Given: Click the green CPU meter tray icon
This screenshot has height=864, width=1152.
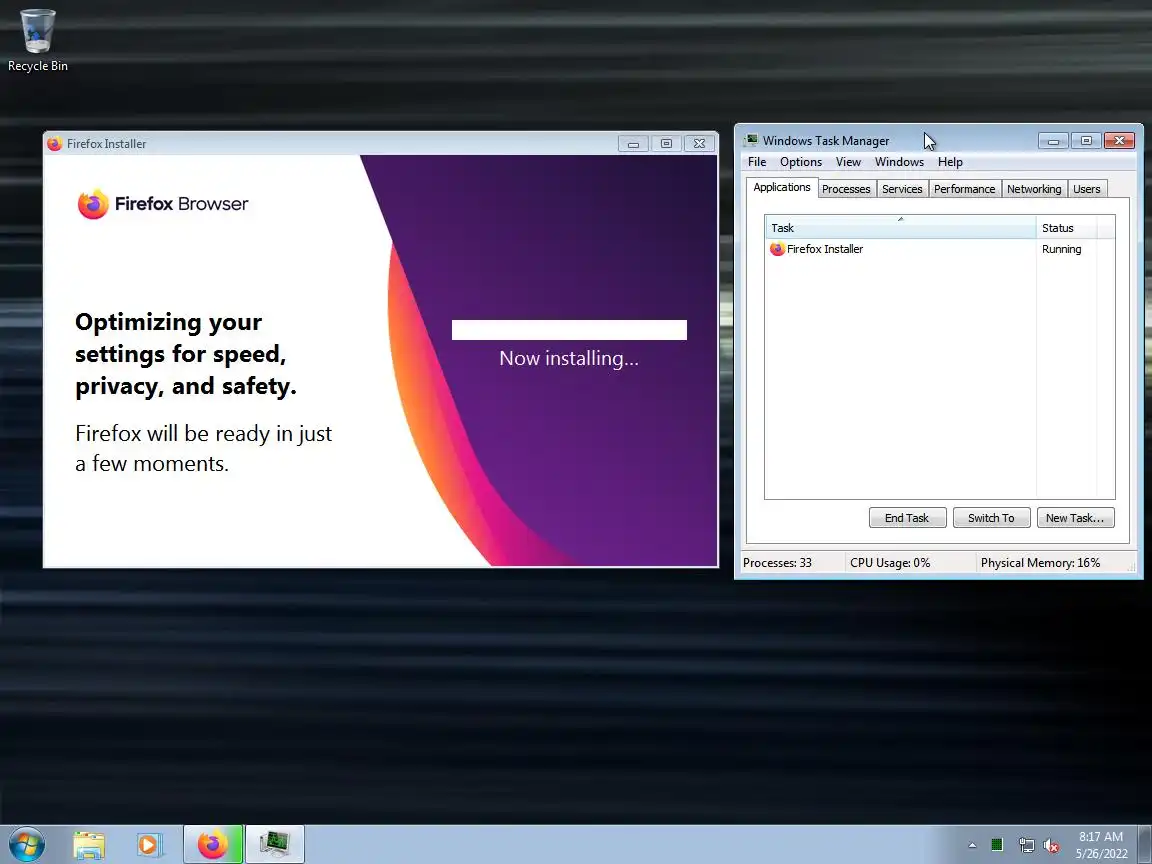Looking at the screenshot, I should [997, 845].
